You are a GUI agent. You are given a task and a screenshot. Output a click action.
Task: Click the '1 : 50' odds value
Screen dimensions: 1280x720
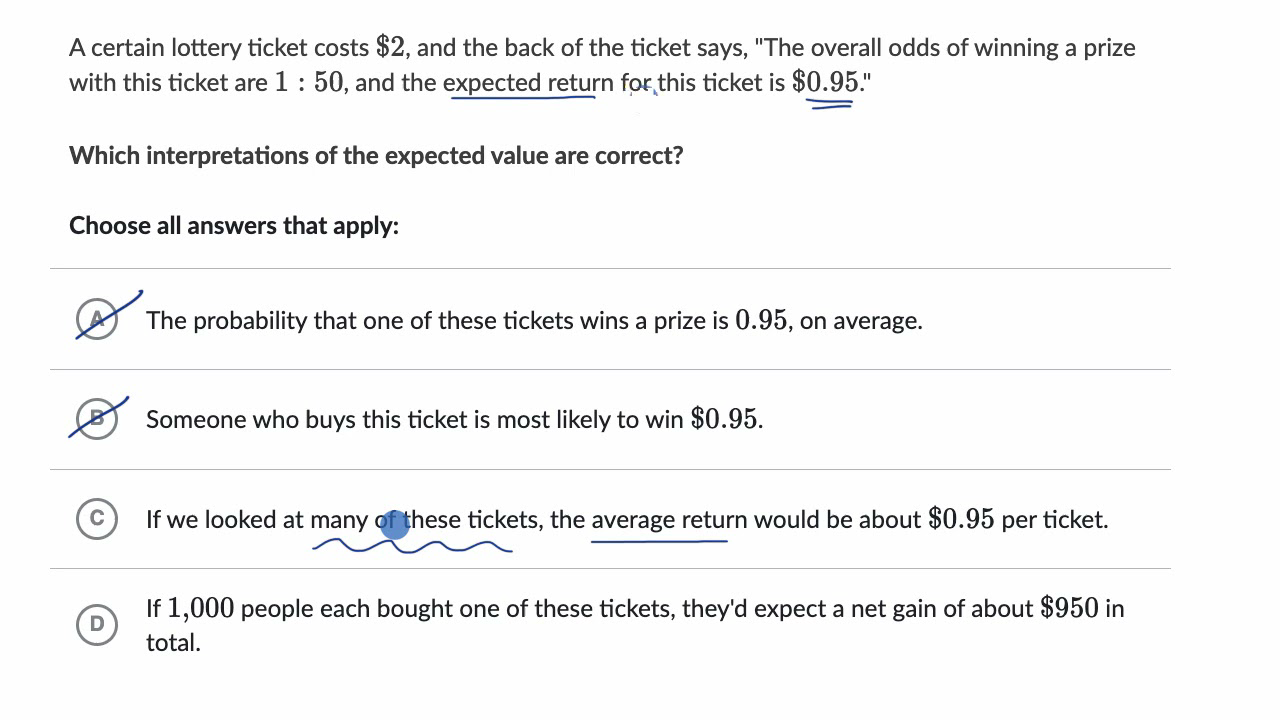(x=310, y=83)
